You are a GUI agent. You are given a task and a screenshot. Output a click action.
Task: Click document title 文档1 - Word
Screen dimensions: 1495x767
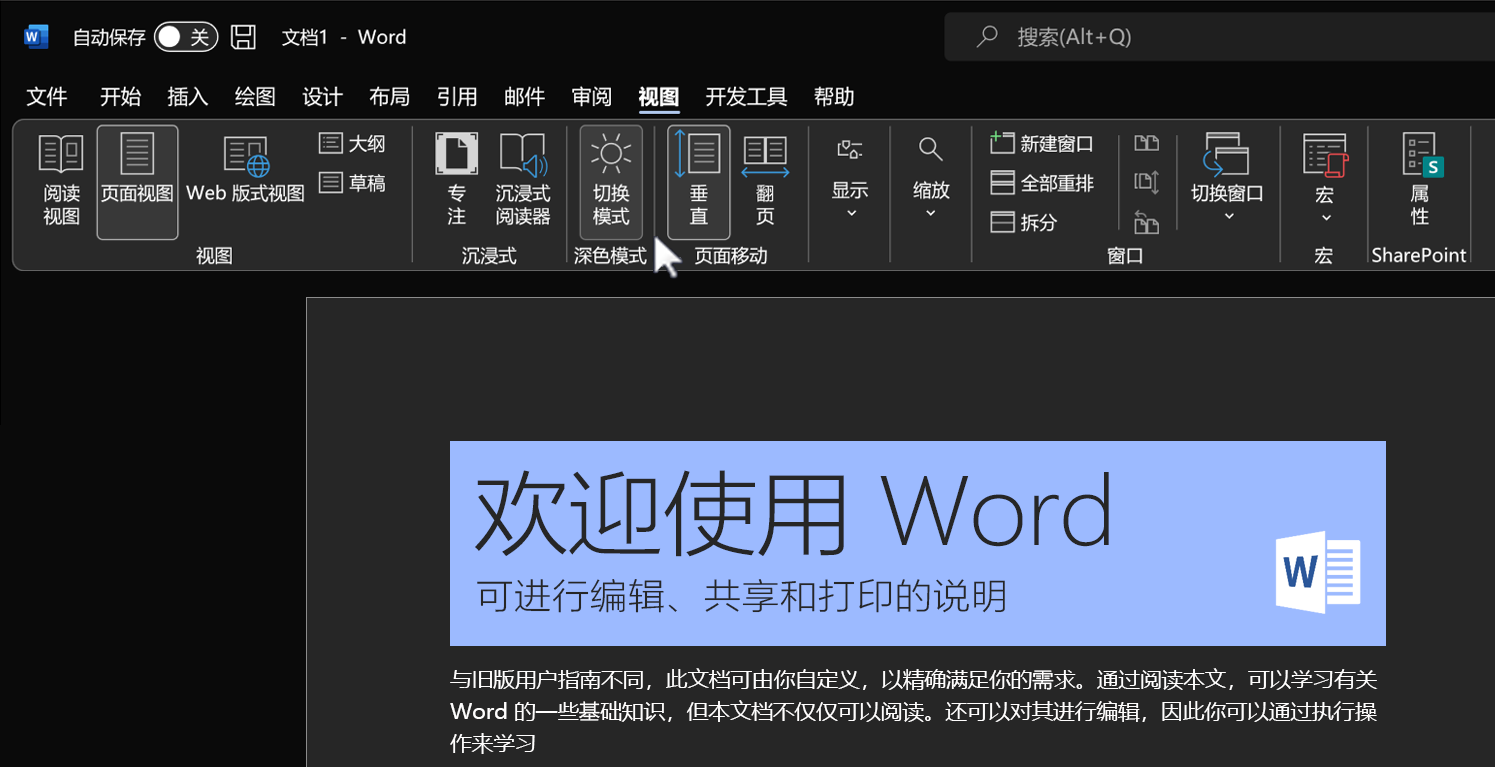(x=344, y=37)
